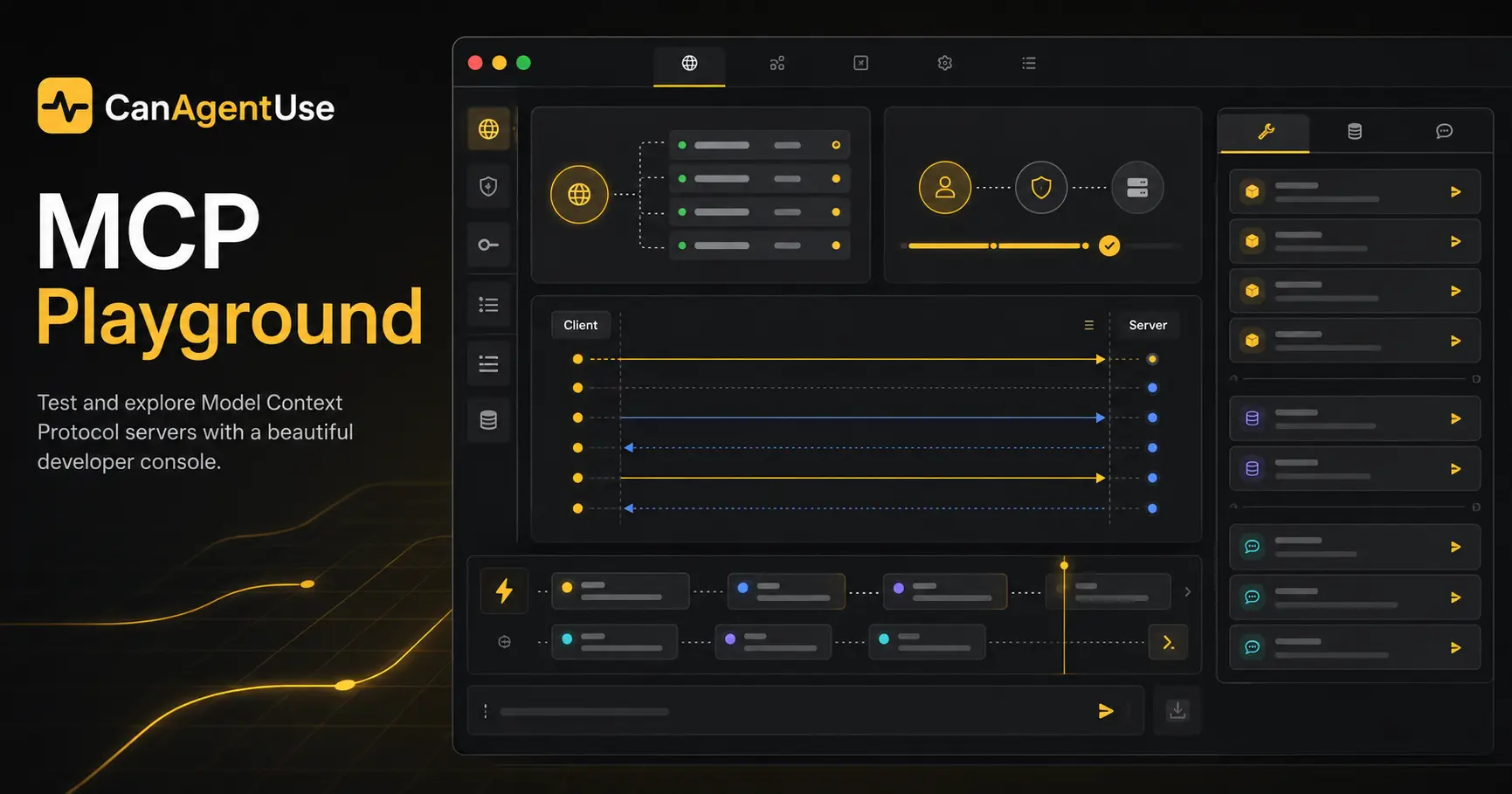Image resolution: width=1512 pixels, height=794 pixels.
Task: Run the third cube tool item
Action: (x=1455, y=292)
